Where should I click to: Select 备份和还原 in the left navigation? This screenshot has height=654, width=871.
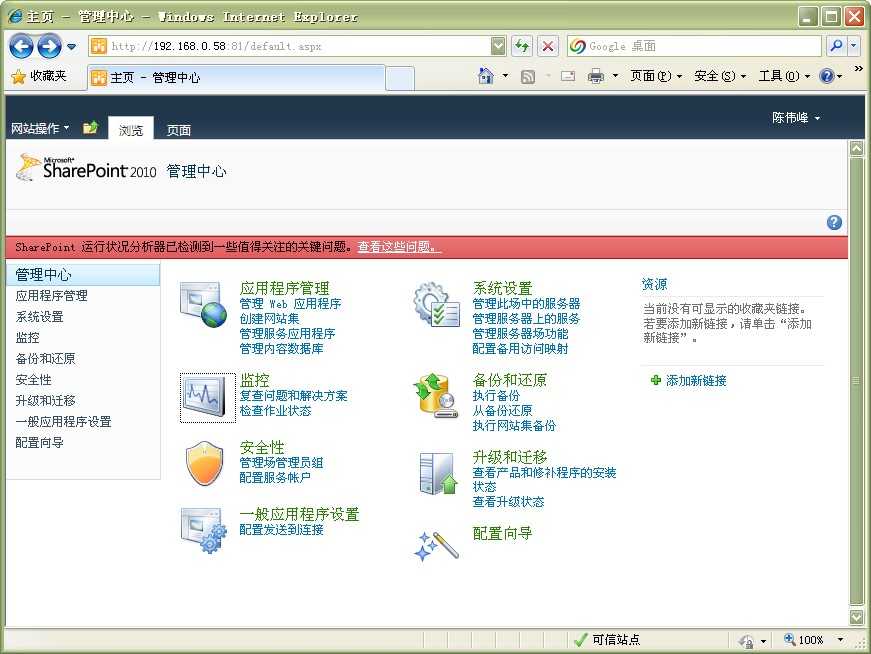point(46,358)
